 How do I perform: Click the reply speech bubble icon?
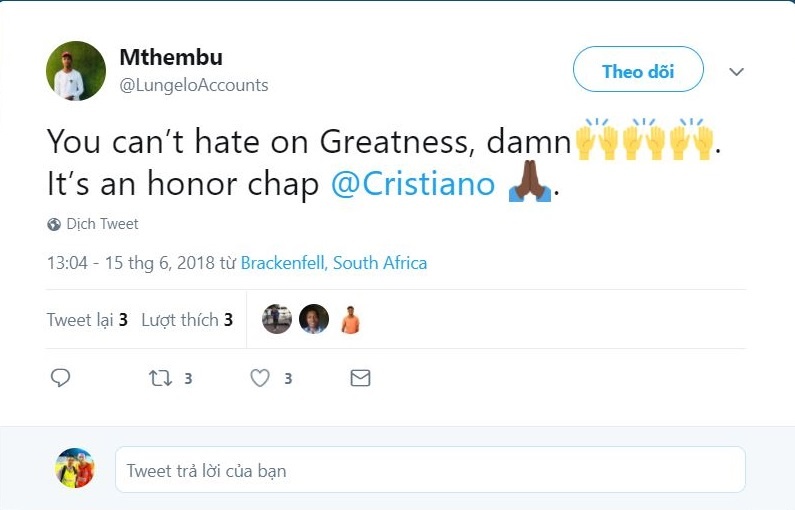(x=60, y=378)
